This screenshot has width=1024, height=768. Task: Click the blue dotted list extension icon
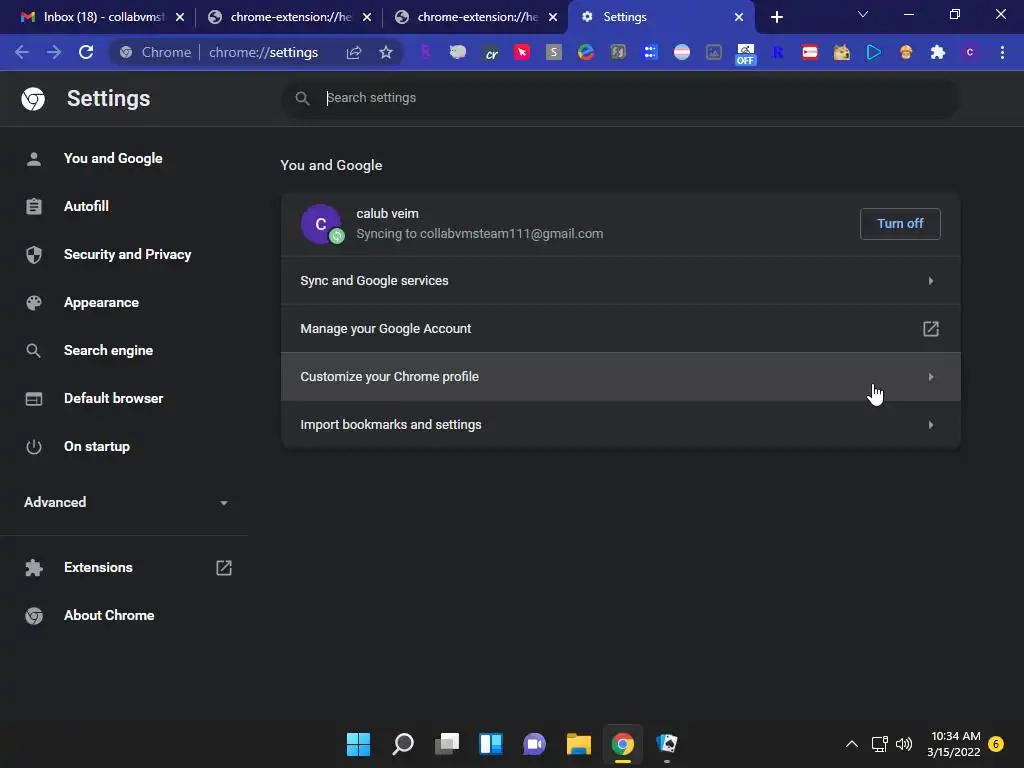[650, 52]
